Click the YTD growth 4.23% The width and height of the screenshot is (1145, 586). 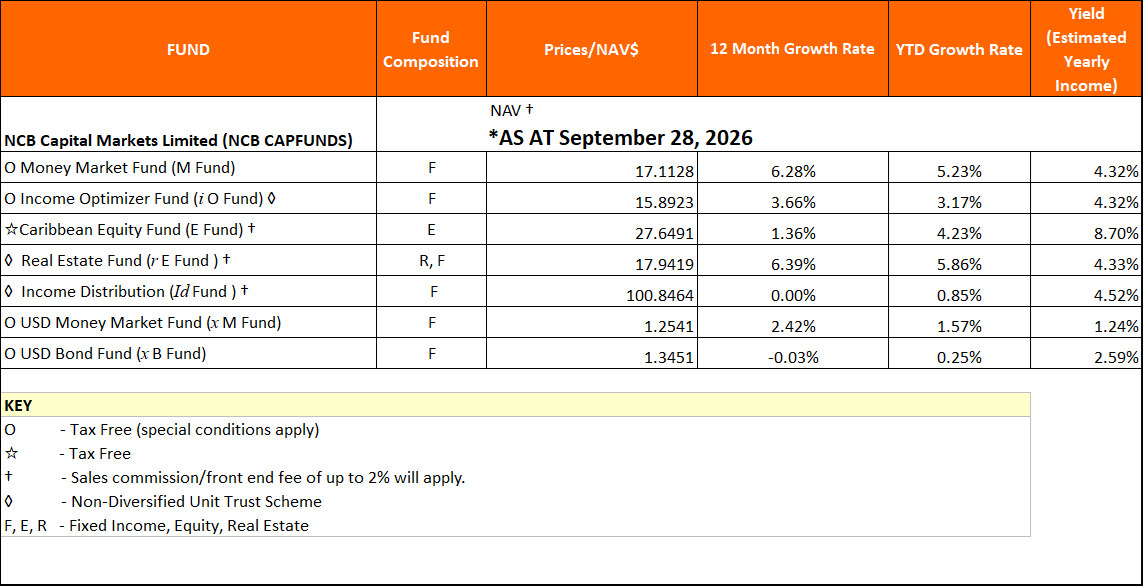(x=960, y=234)
